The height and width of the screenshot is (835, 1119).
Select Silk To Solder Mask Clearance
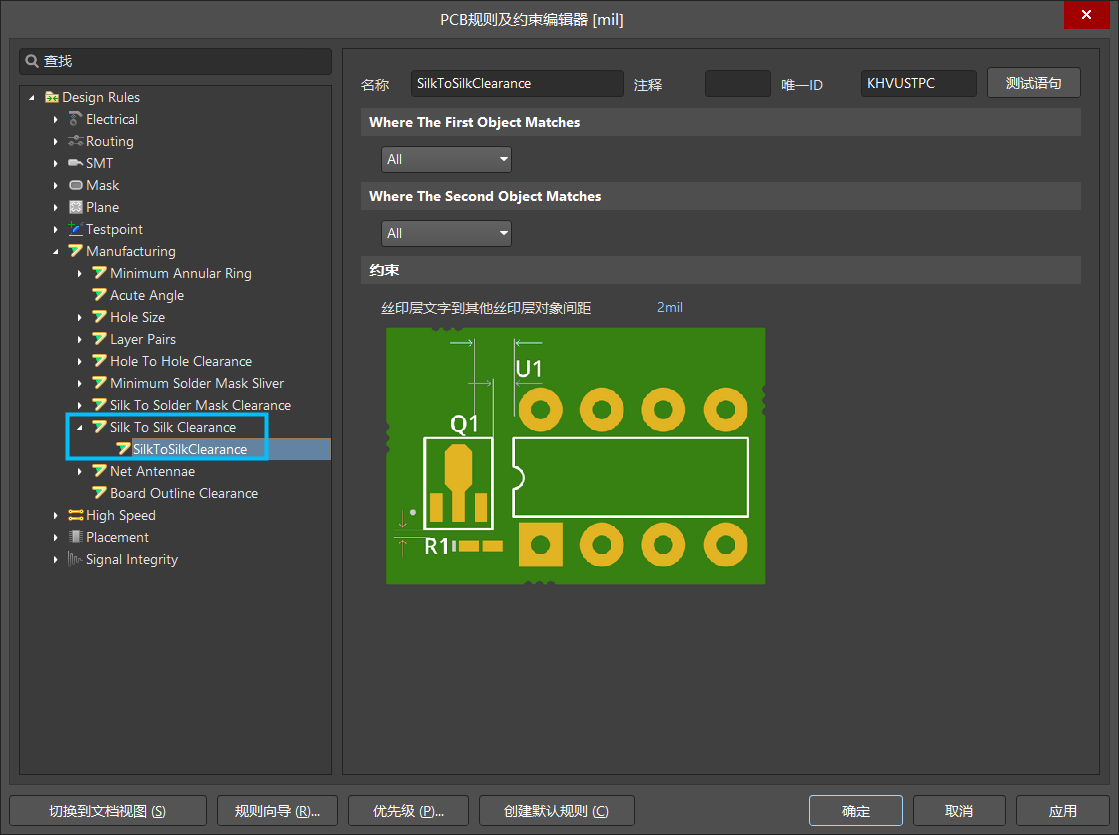click(200, 405)
